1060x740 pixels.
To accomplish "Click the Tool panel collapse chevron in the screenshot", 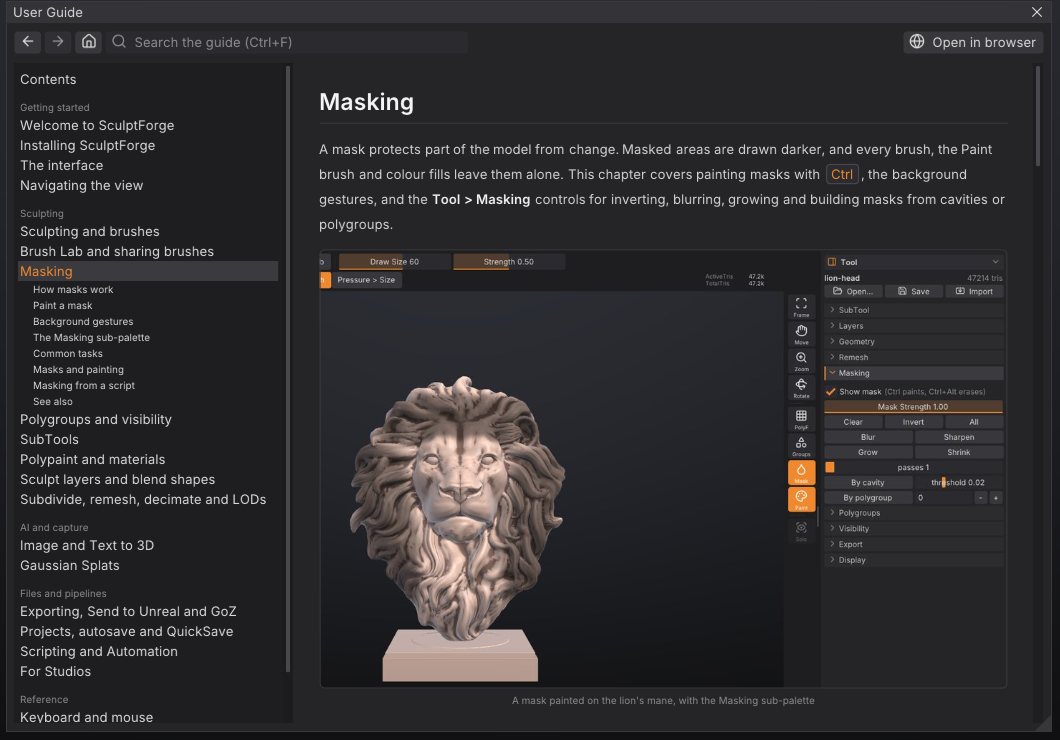I will coord(995,262).
